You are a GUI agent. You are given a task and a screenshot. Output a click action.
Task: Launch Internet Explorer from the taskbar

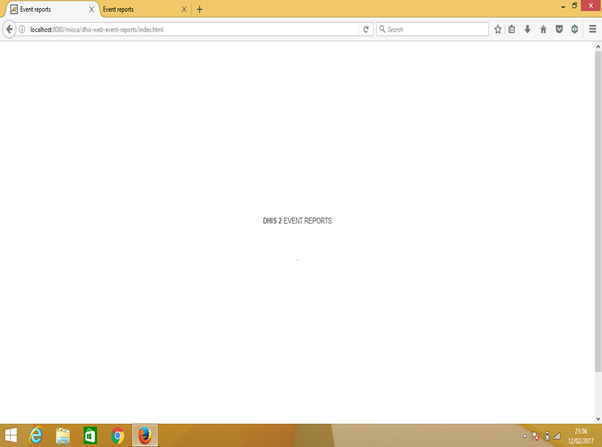pyautogui.click(x=36, y=435)
